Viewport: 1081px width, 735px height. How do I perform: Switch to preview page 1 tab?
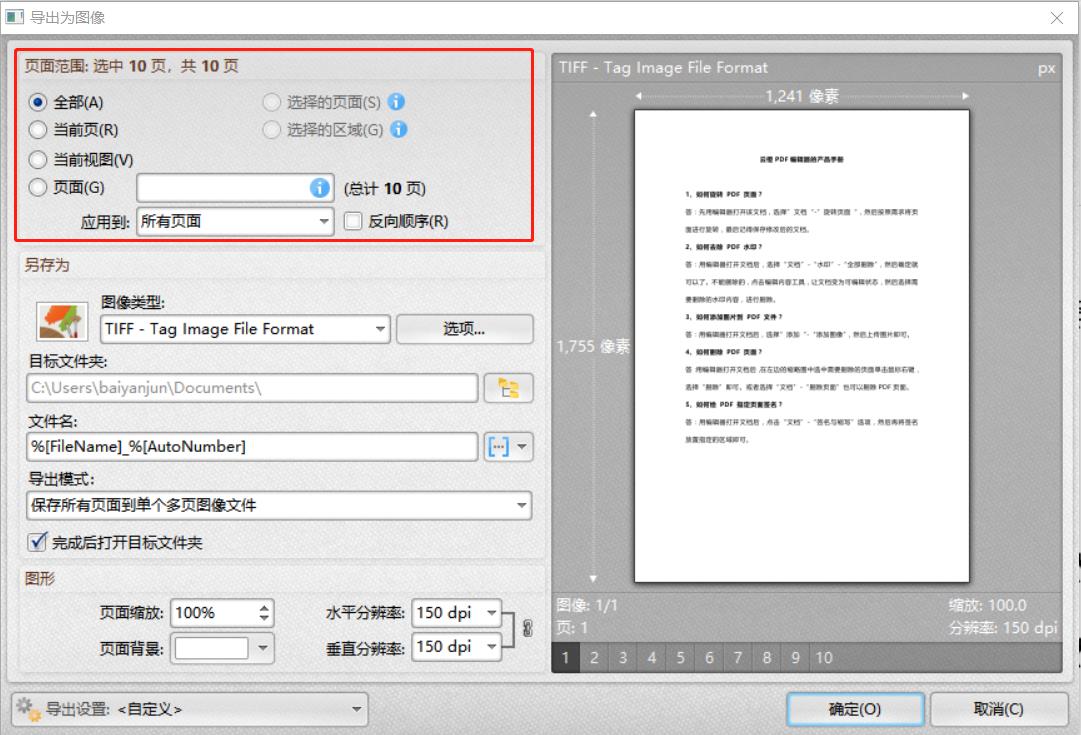(565, 658)
